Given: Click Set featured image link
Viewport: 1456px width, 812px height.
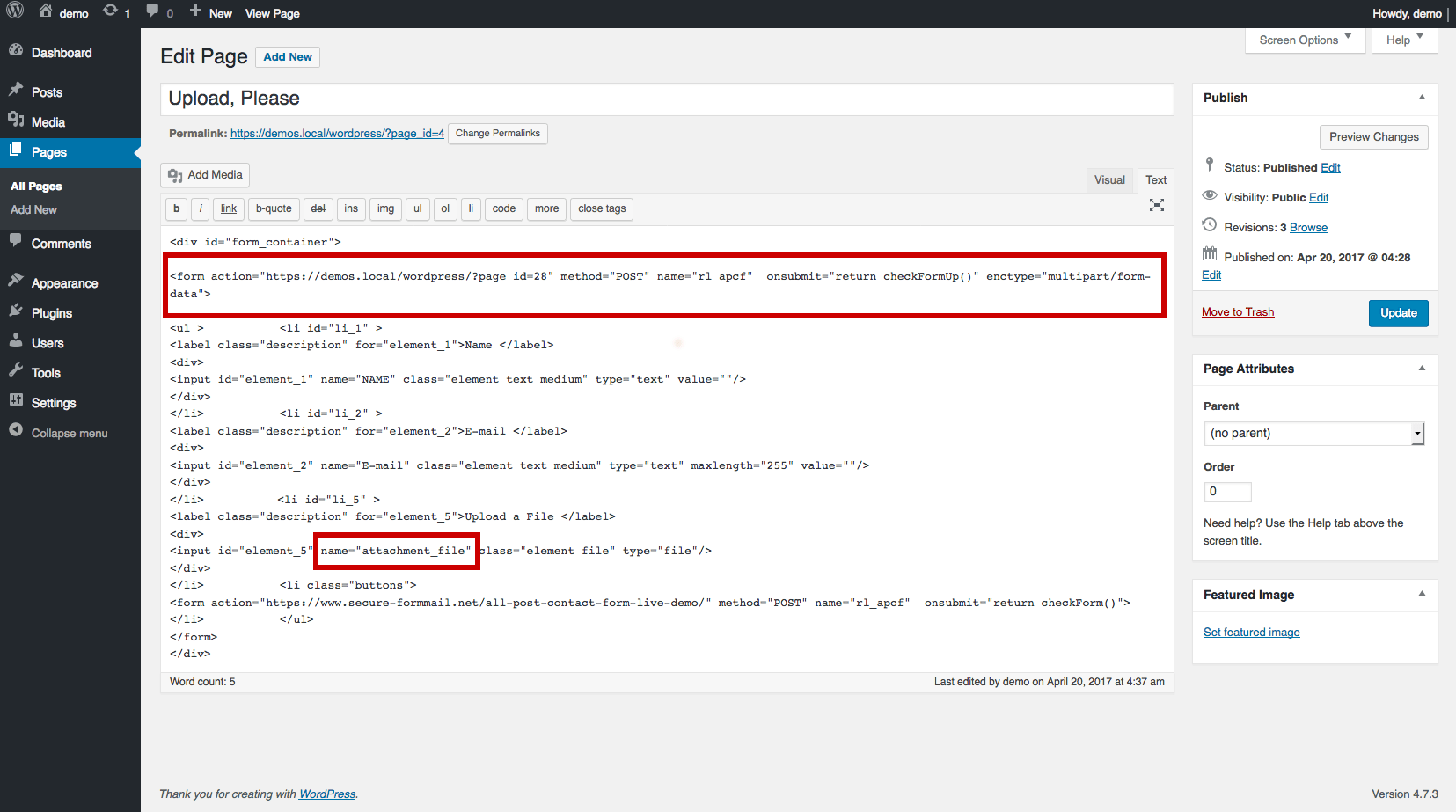Looking at the screenshot, I should [x=1251, y=633].
